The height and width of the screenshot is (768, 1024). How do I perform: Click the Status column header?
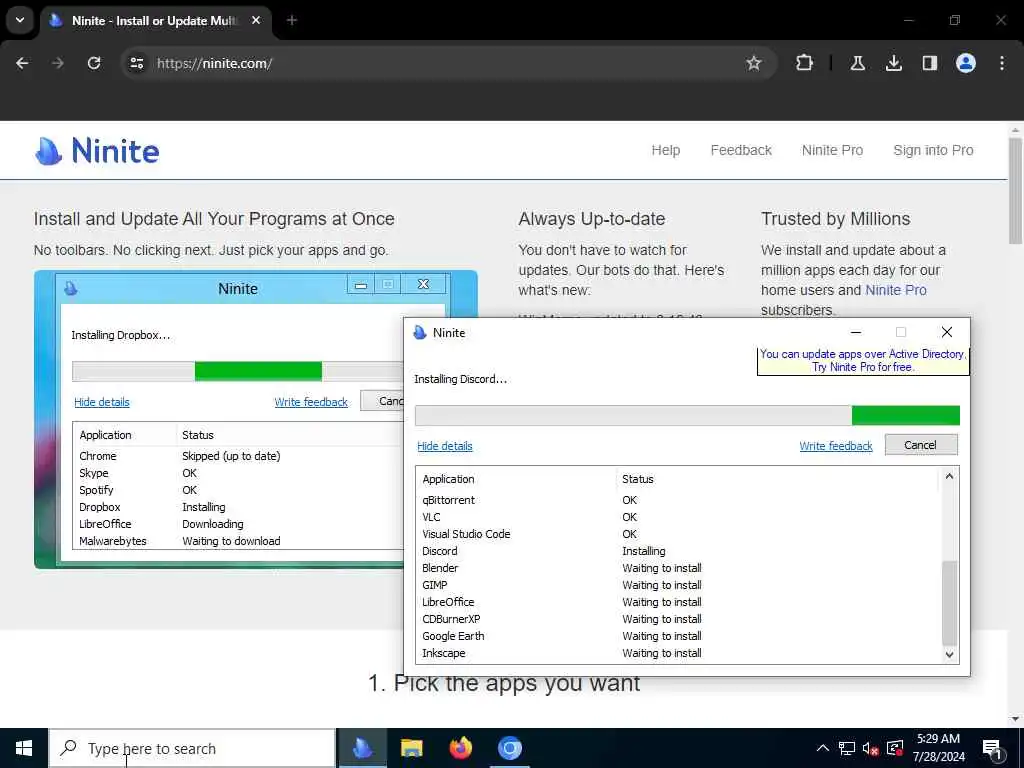777,479
